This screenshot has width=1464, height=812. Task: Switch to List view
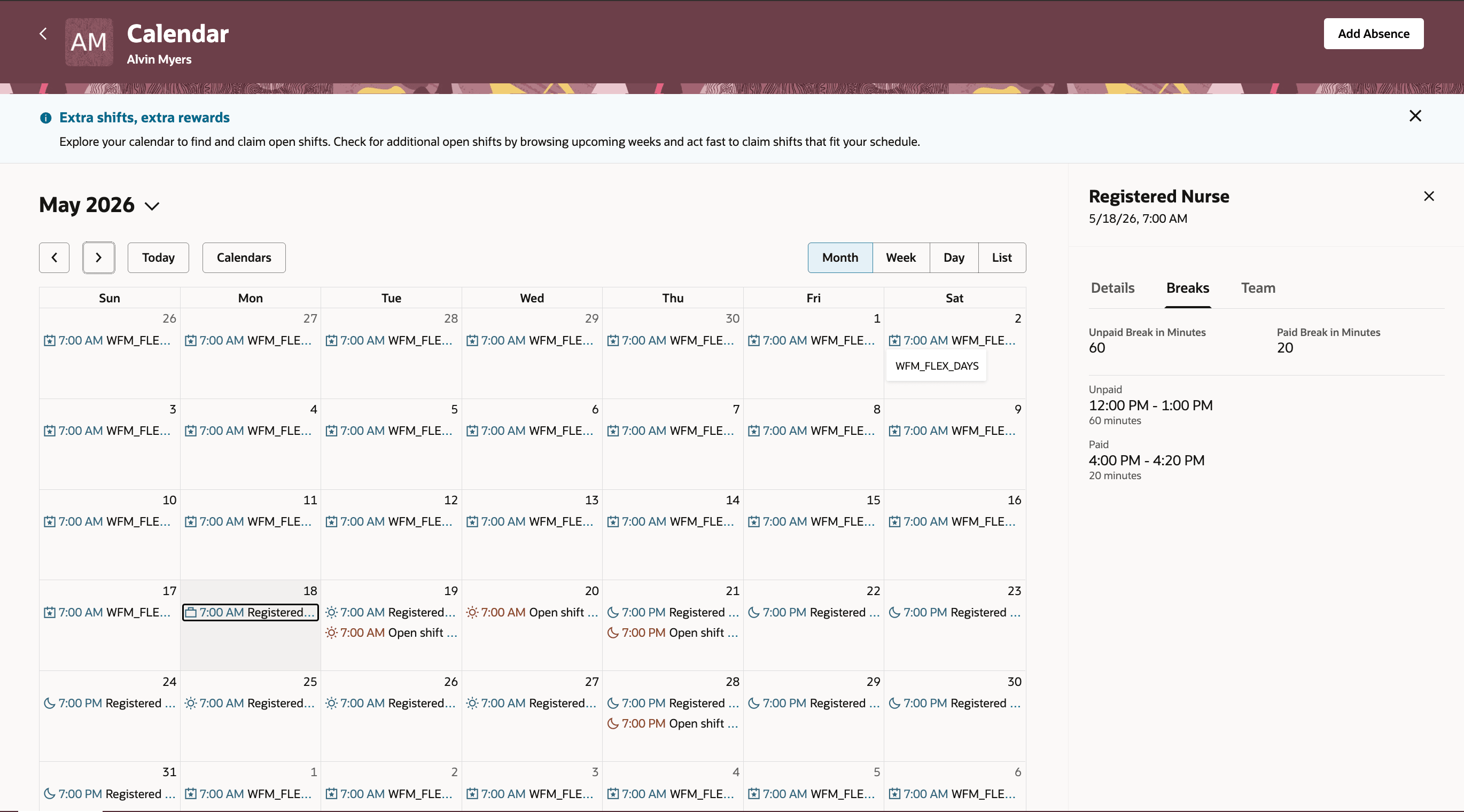(x=1001, y=257)
